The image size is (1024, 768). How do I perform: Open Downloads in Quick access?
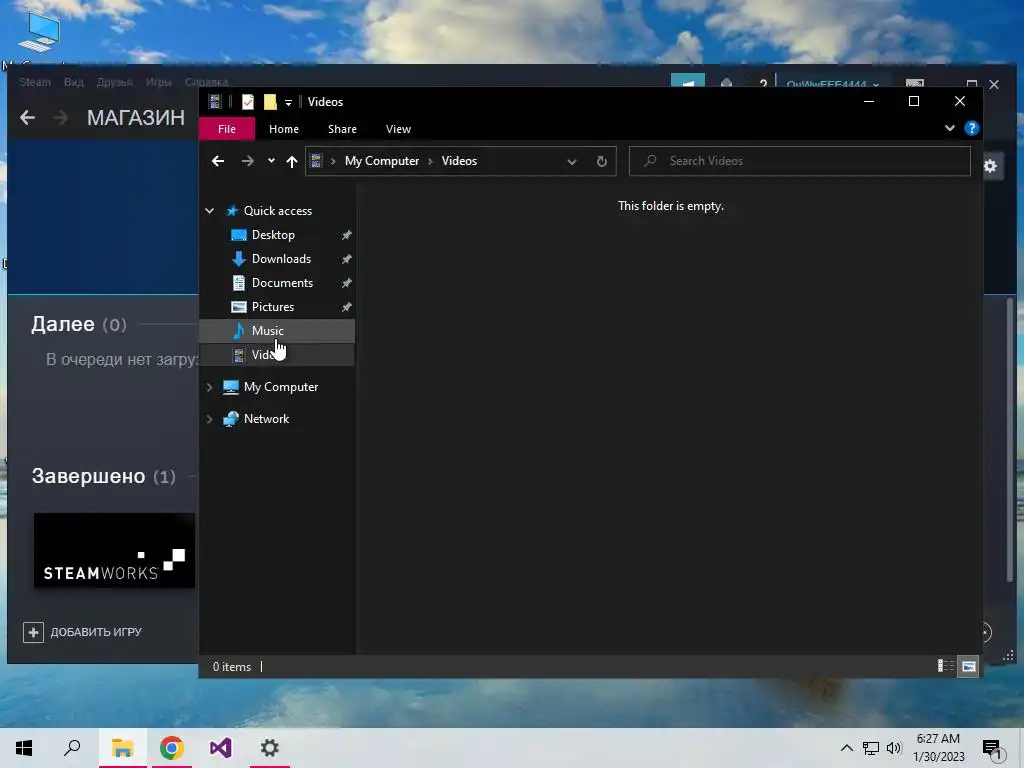[x=281, y=259]
